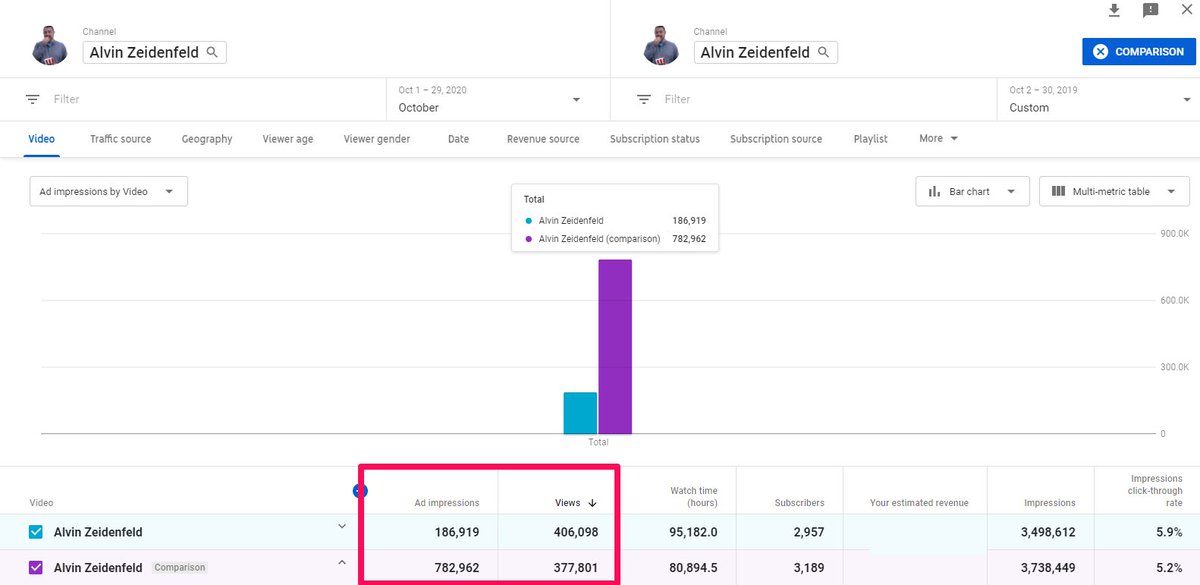Click the search magnifier in comparison Channel field
The height and width of the screenshot is (585, 1200).
click(824, 51)
